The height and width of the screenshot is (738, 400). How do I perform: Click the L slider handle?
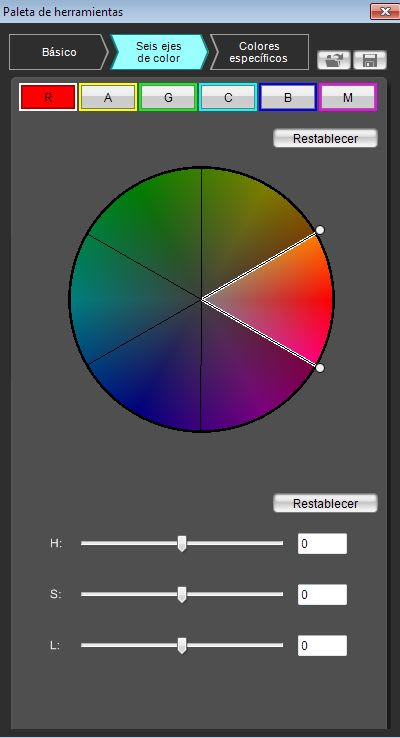[182, 646]
